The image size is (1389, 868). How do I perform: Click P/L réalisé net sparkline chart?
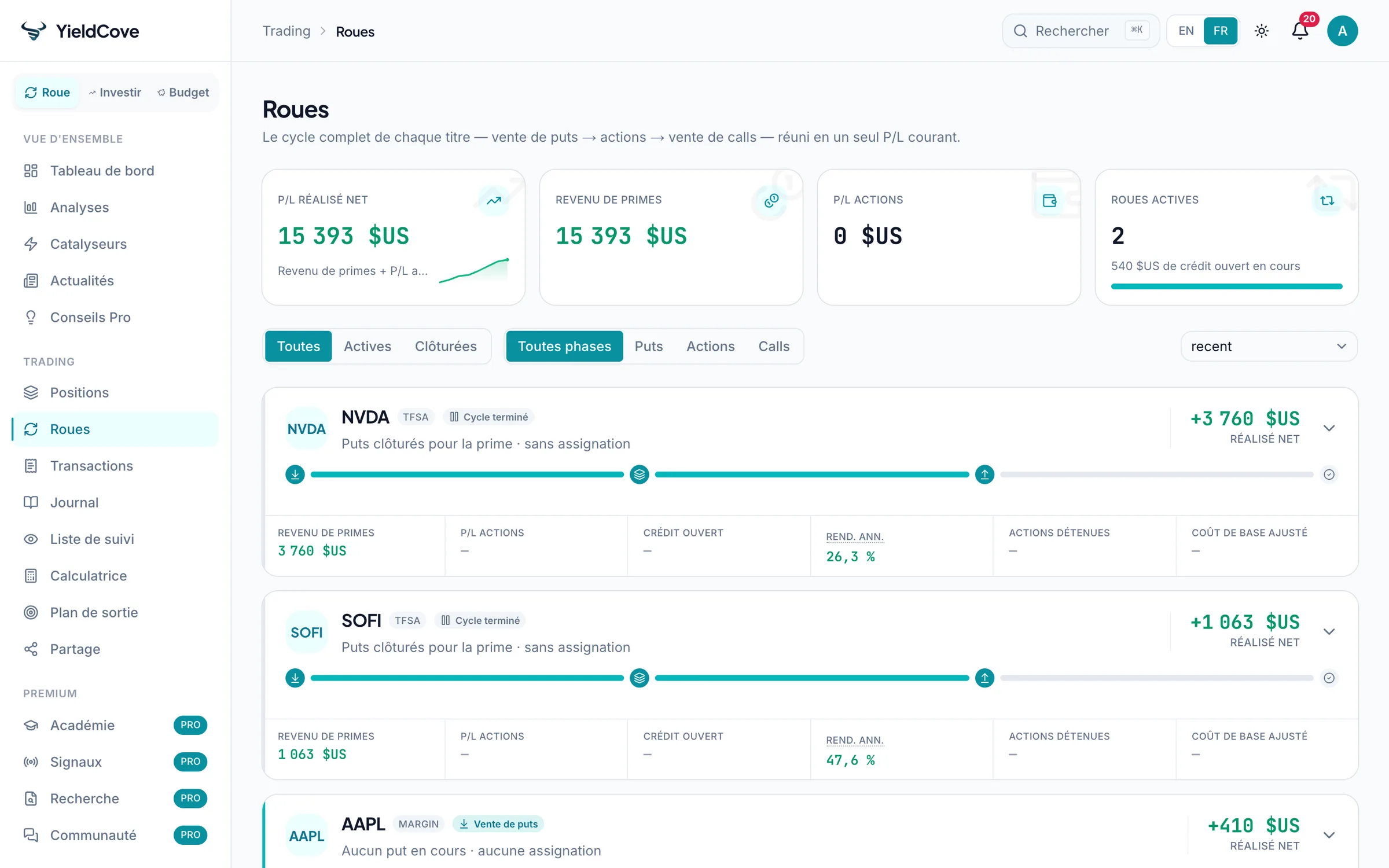point(473,270)
